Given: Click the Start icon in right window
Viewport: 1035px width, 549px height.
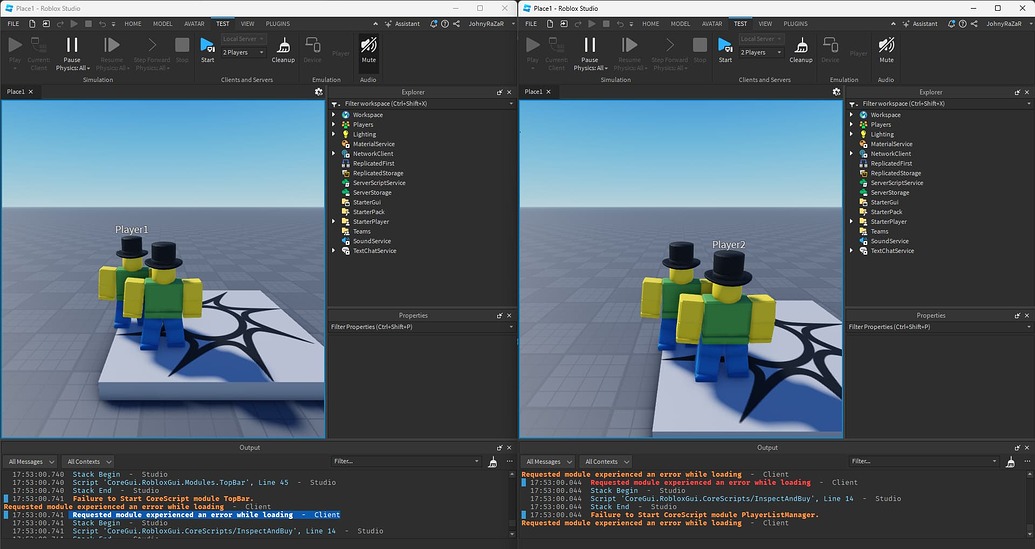Looking at the screenshot, I should [725, 45].
